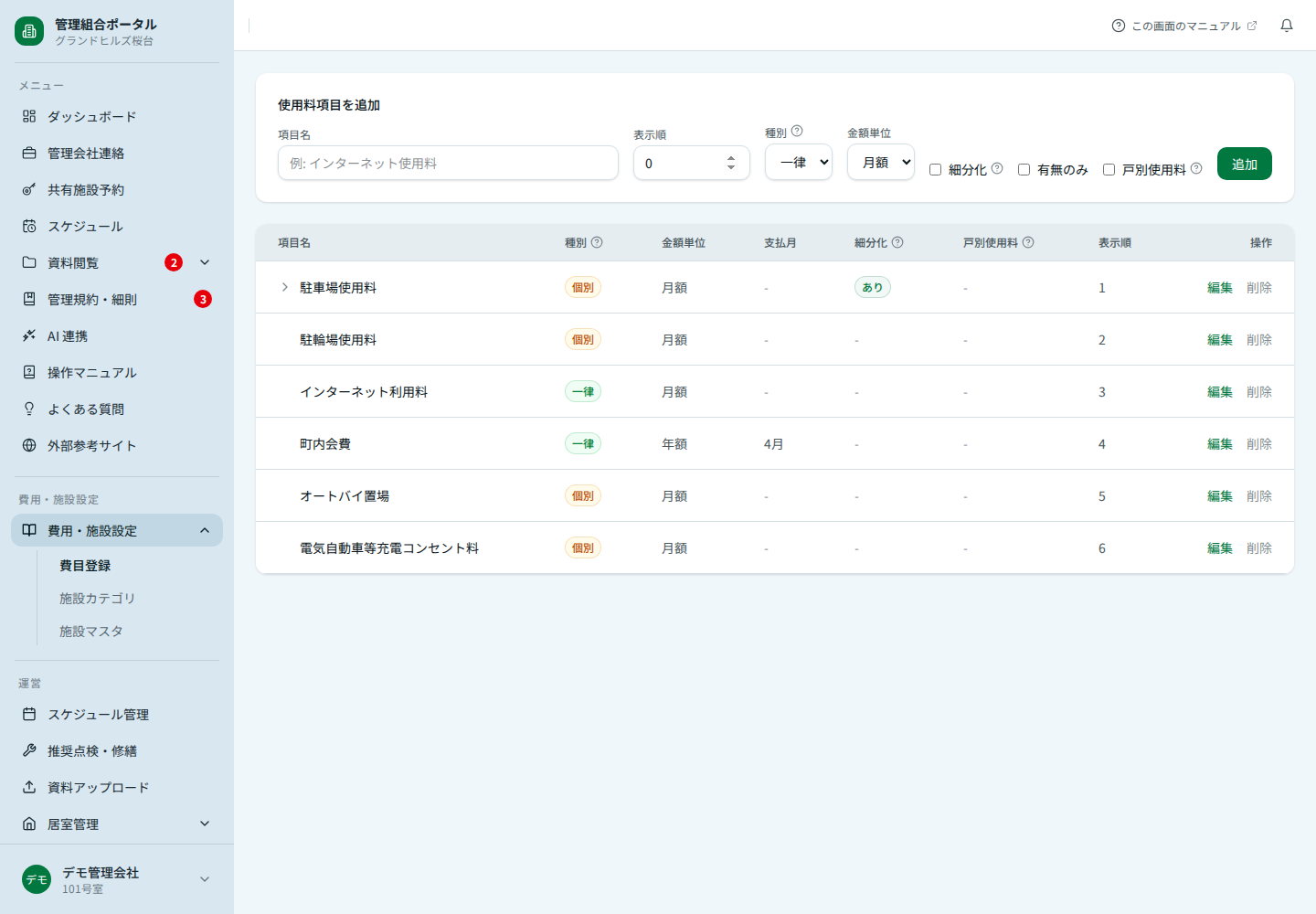Click the 表示順 stepper arrows
Viewport: 1316px width, 914px height.
(731, 163)
